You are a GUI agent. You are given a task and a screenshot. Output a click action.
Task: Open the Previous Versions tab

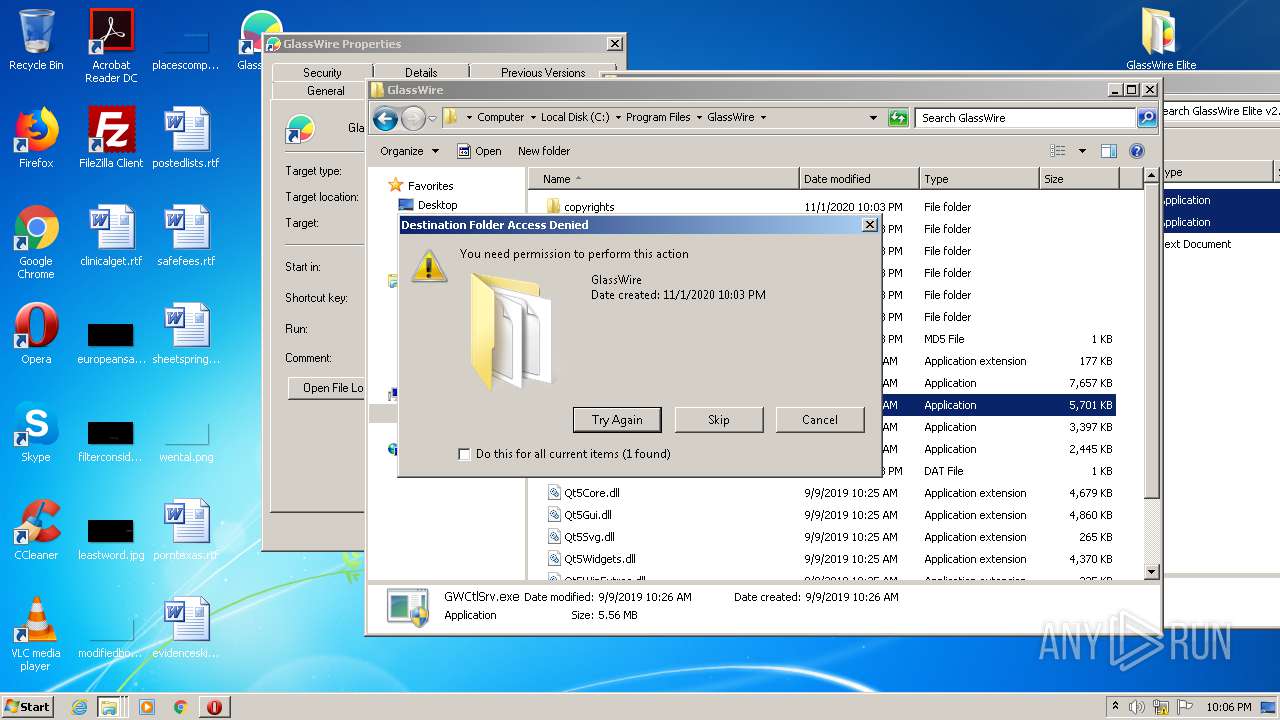543,72
